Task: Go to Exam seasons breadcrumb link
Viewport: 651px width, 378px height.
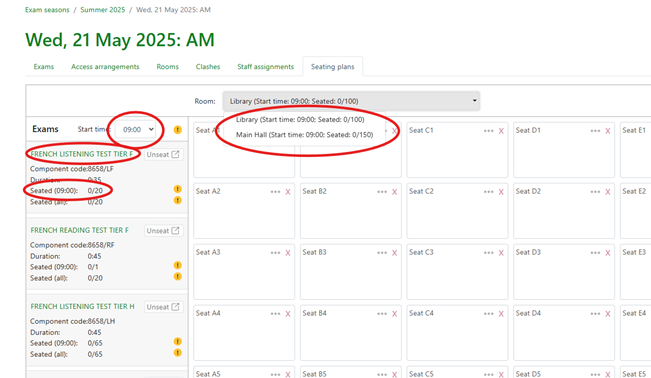Action: pyautogui.click(x=47, y=10)
